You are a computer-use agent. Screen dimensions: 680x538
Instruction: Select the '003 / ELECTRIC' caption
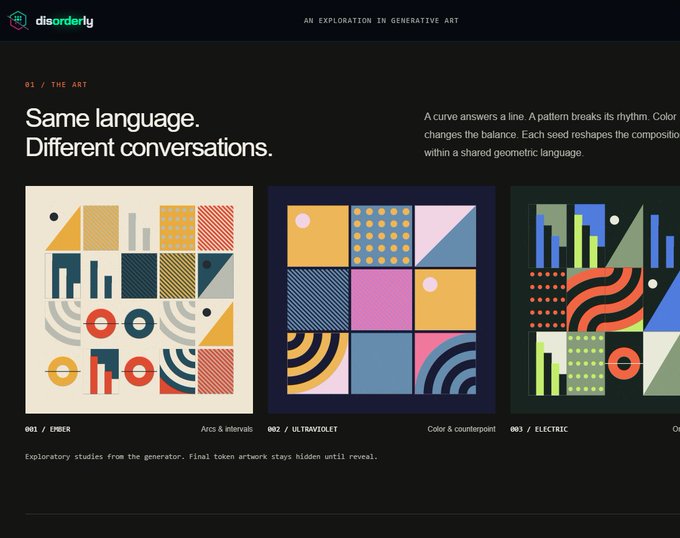pos(539,429)
